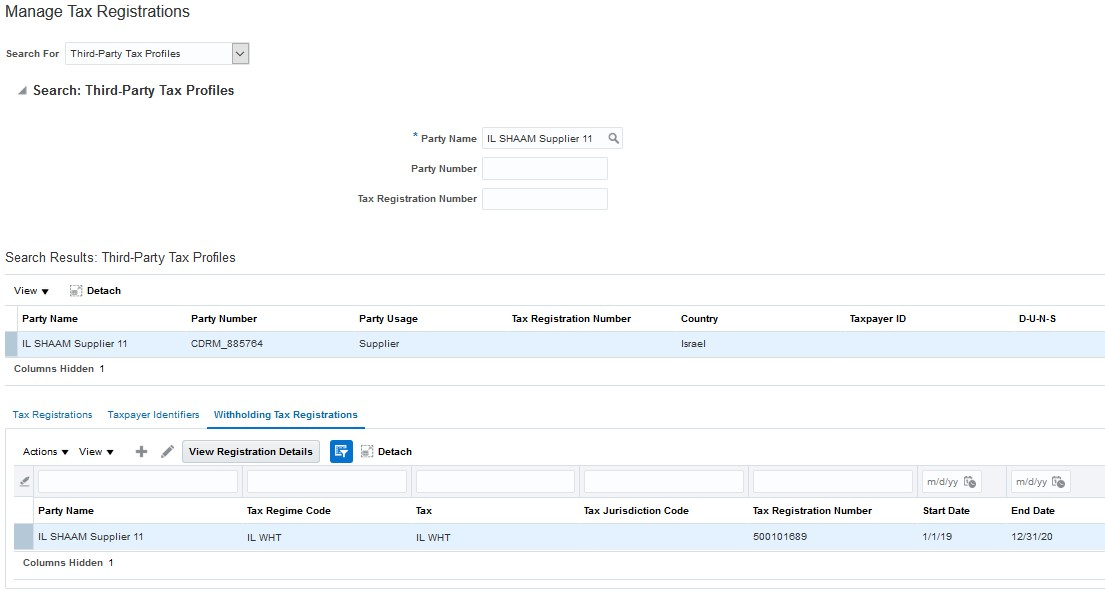1105x612 pixels.
Task: Click the Tax Regime Code filter field
Action: pyautogui.click(x=327, y=482)
